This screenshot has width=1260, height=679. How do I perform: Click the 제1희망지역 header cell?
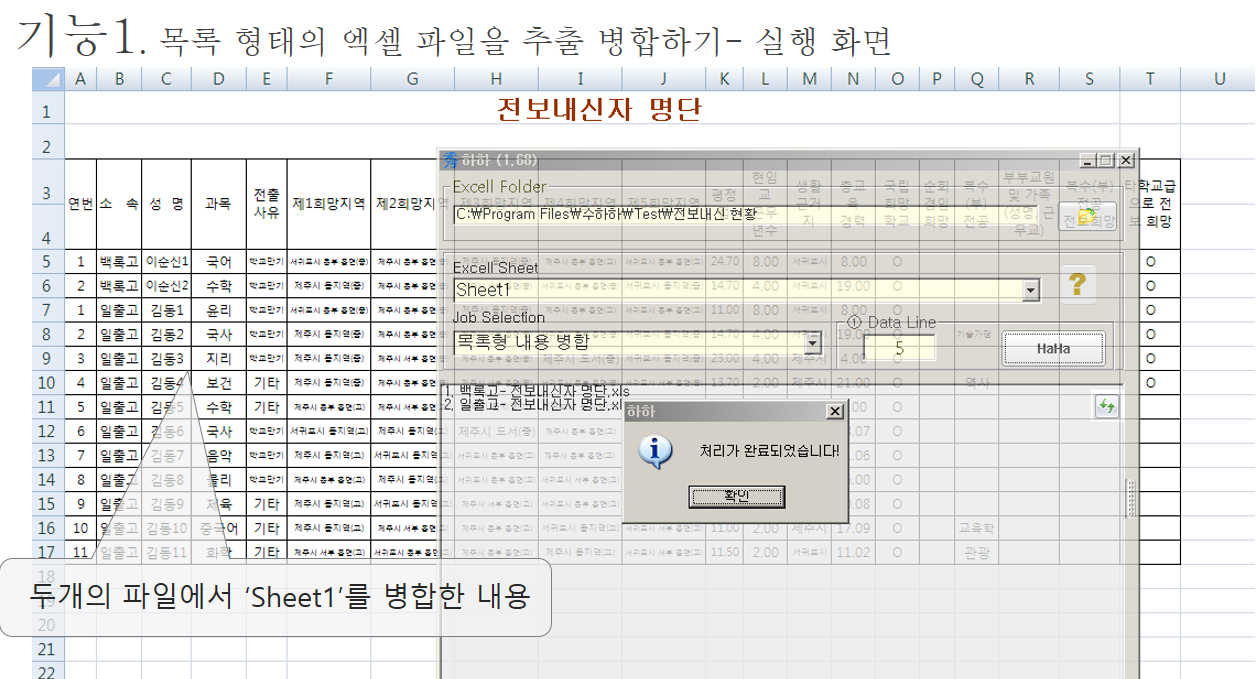pyautogui.click(x=329, y=204)
